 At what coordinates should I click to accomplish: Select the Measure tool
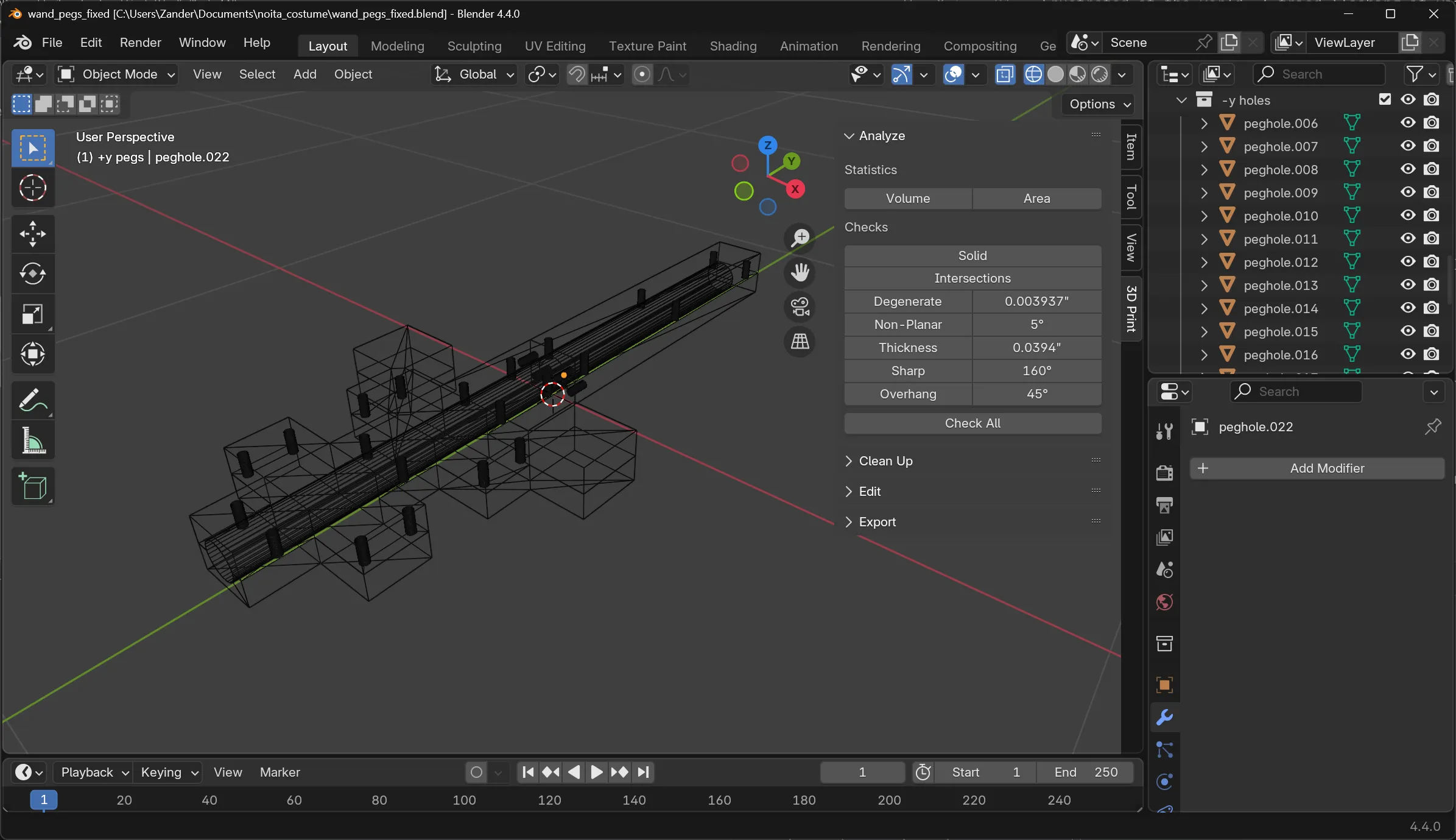point(32,440)
